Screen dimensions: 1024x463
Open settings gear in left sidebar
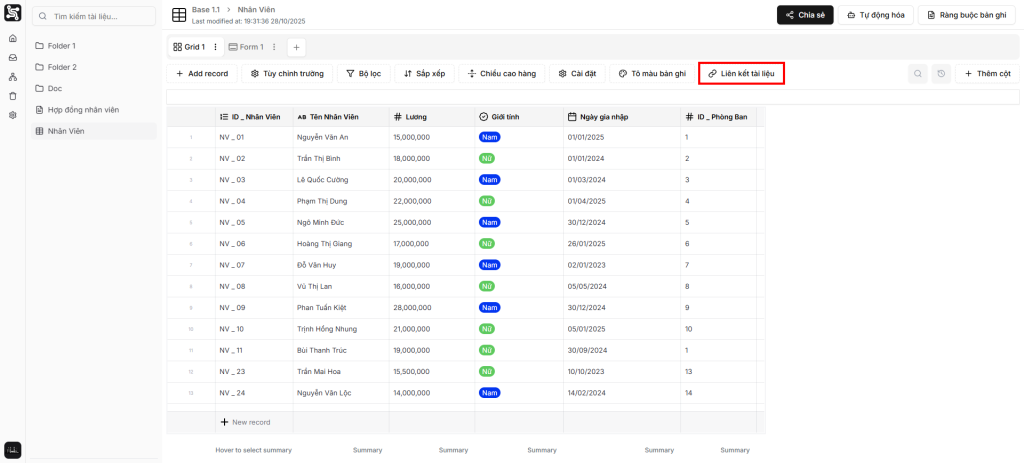pos(13,115)
